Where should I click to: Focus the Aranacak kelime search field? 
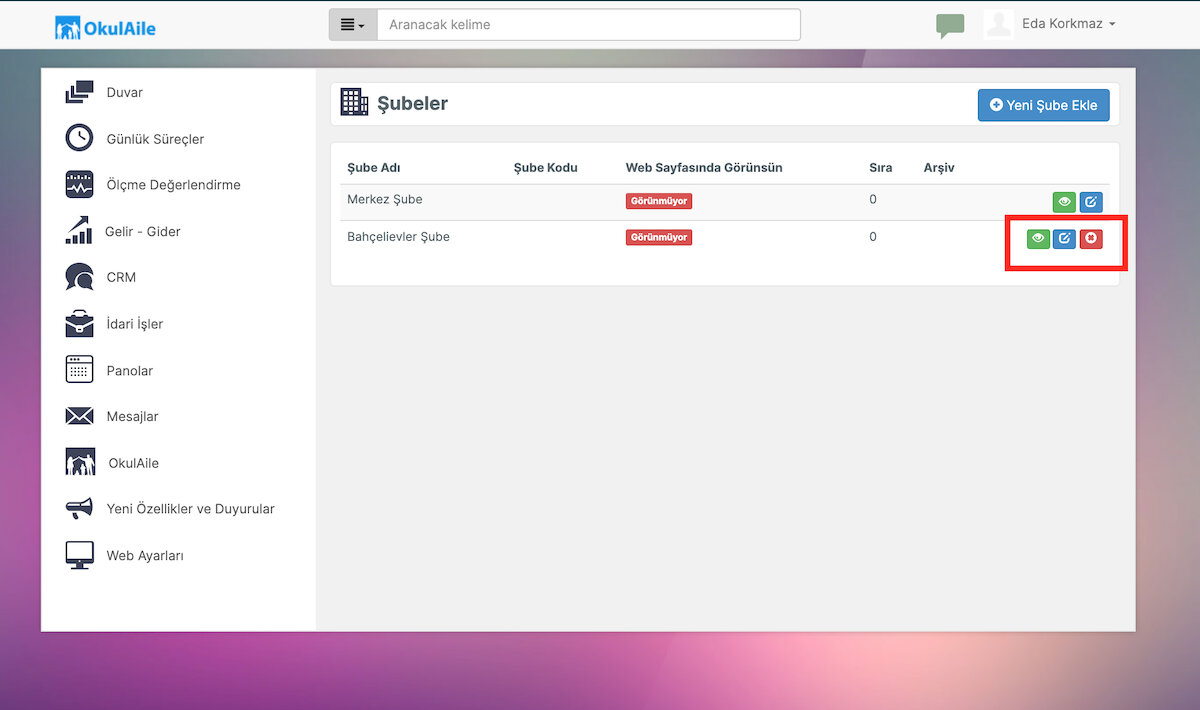(x=588, y=25)
